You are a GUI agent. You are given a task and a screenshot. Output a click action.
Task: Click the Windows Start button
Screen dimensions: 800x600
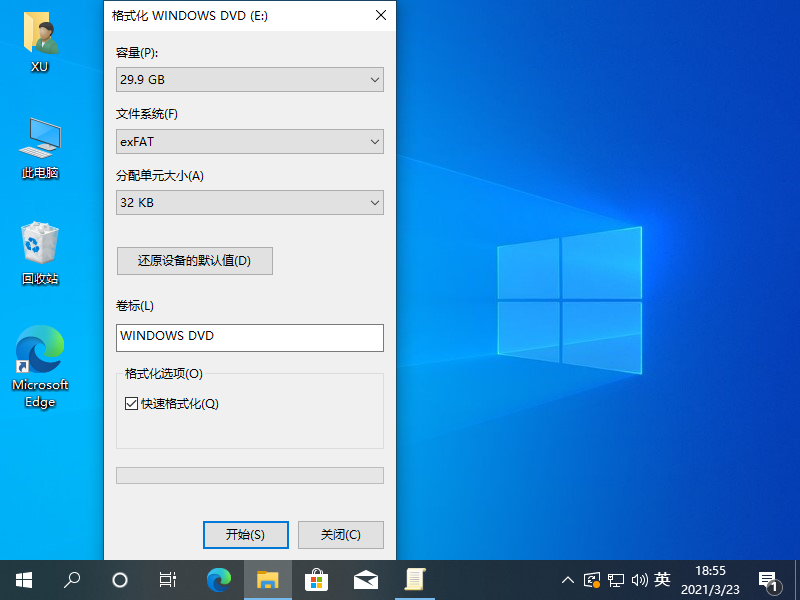pyautogui.click(x=23, y=579)
